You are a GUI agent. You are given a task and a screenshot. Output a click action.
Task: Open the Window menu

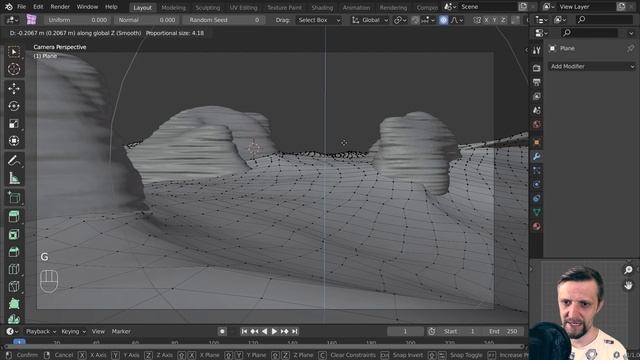(87, 7)
